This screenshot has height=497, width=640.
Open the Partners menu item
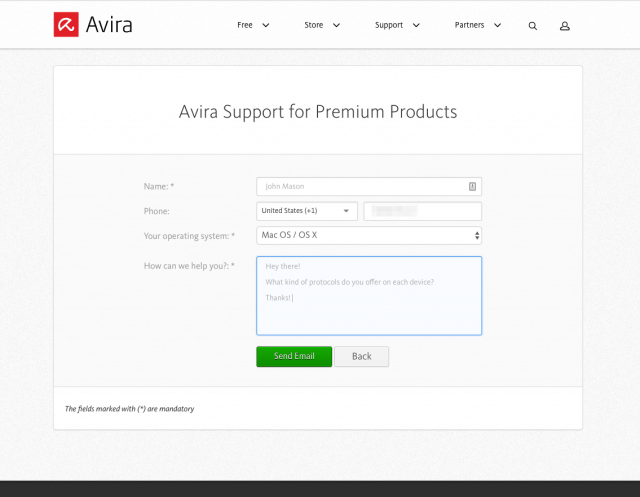tap(469, 25)
